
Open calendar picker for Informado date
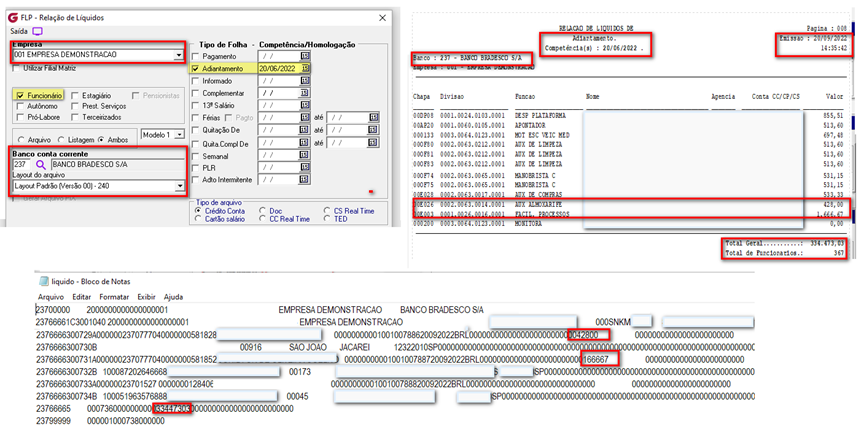click(x=305, y=81)
